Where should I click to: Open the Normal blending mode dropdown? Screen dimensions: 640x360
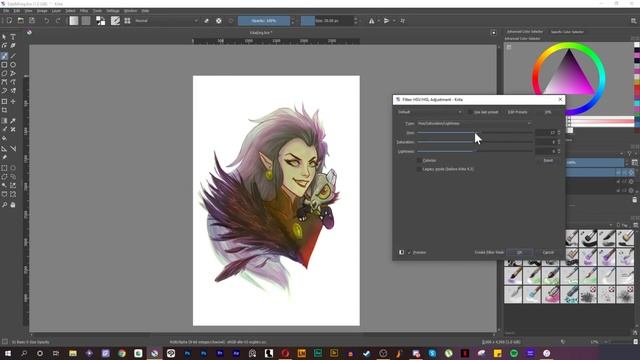(x=166, y=21)
